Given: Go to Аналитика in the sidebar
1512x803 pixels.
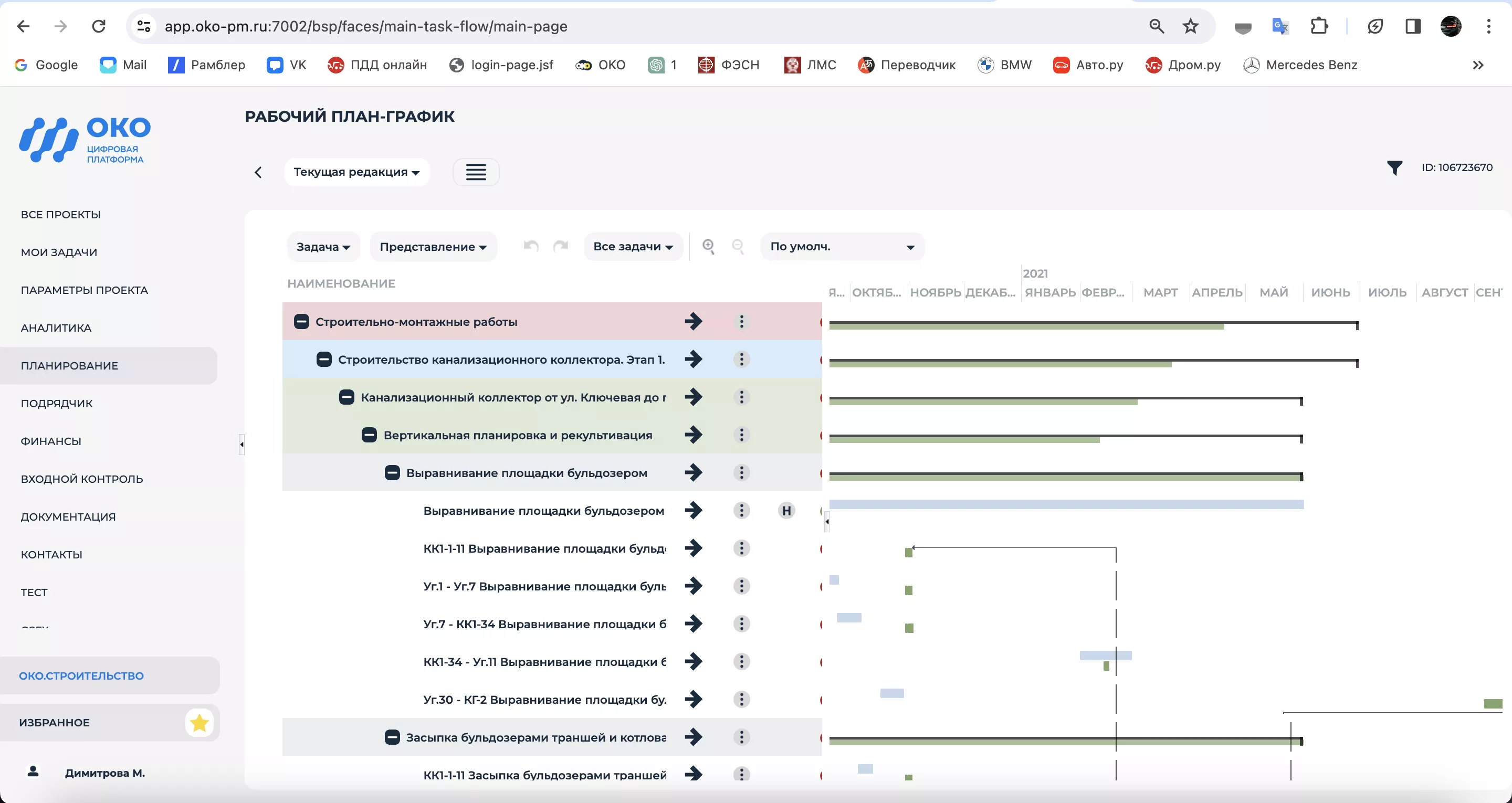Looking at the screenshot, I should pyautogui.click(x=56, y=327).
